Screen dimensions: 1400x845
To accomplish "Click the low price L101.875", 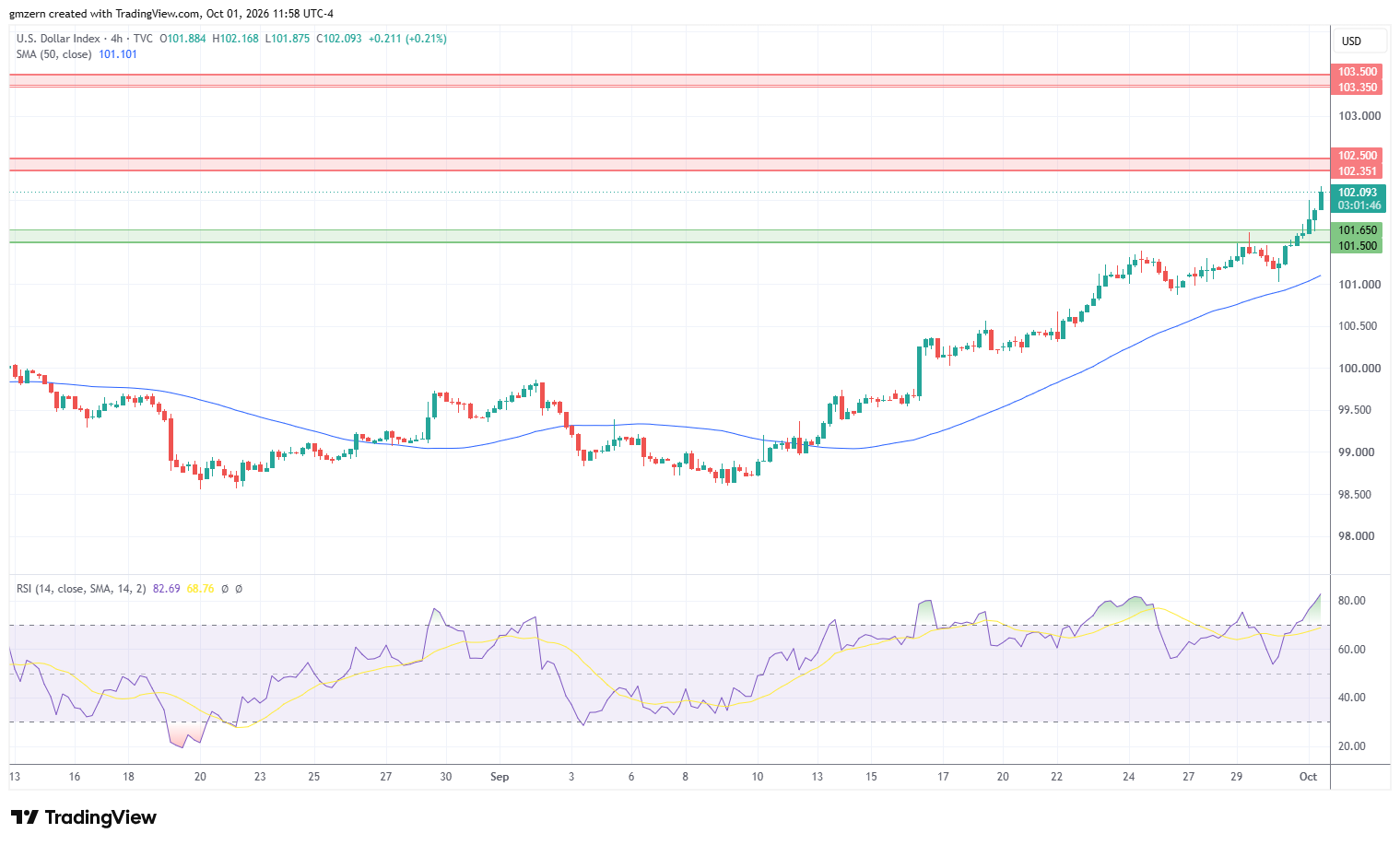I will pos(288,39).
